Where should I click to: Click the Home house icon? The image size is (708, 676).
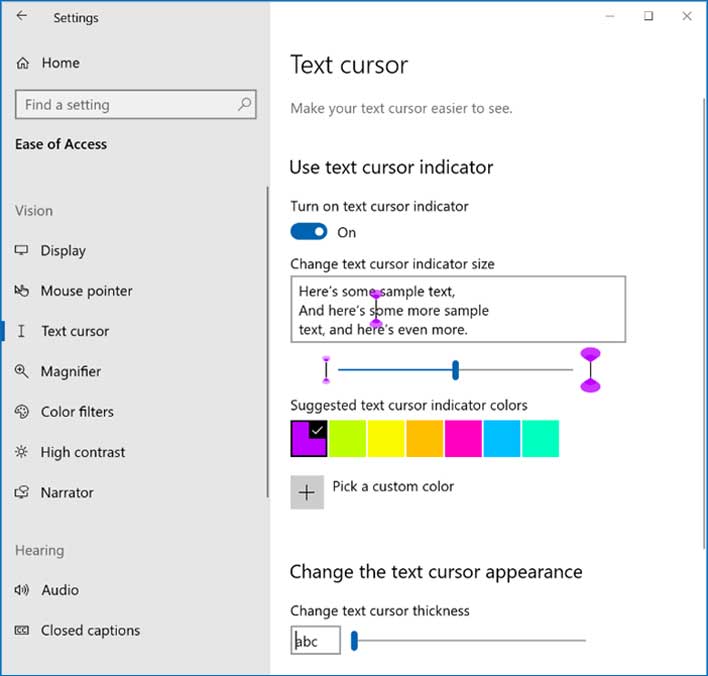(23, 63)
